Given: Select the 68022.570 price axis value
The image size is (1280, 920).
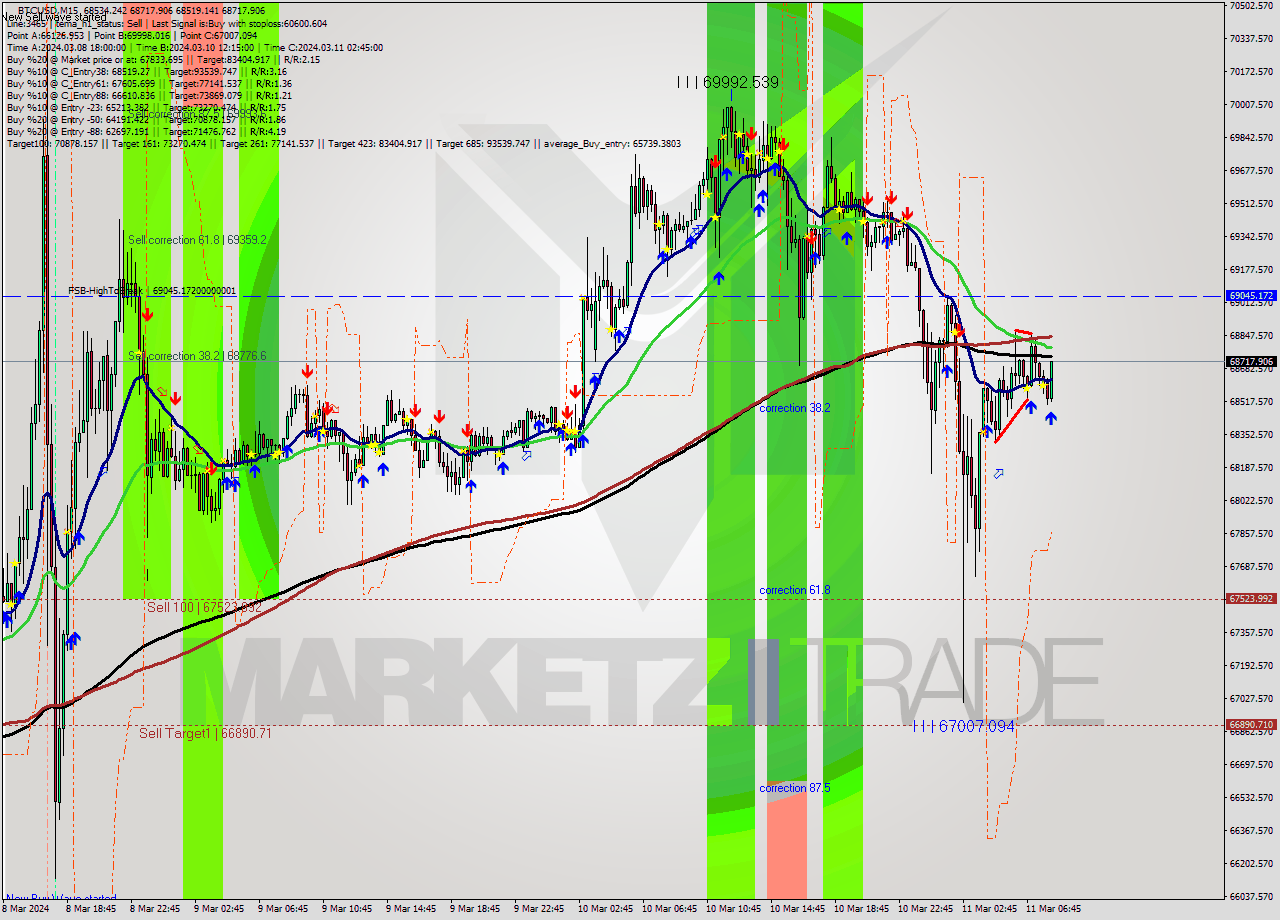Looking at the screenshot, I should tap(1251, 500).
